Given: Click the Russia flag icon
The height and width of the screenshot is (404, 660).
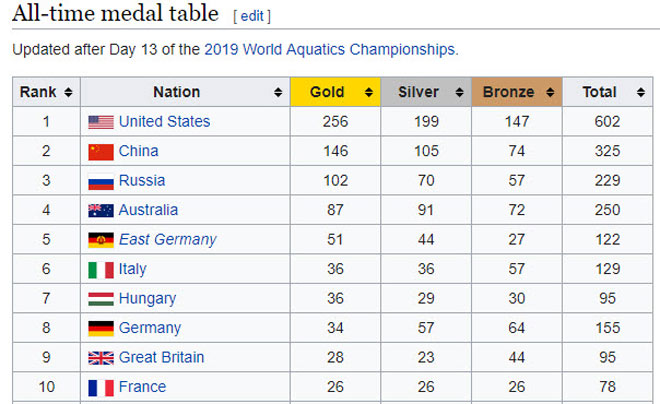Looking at the screenshot, I should (101, 182).
